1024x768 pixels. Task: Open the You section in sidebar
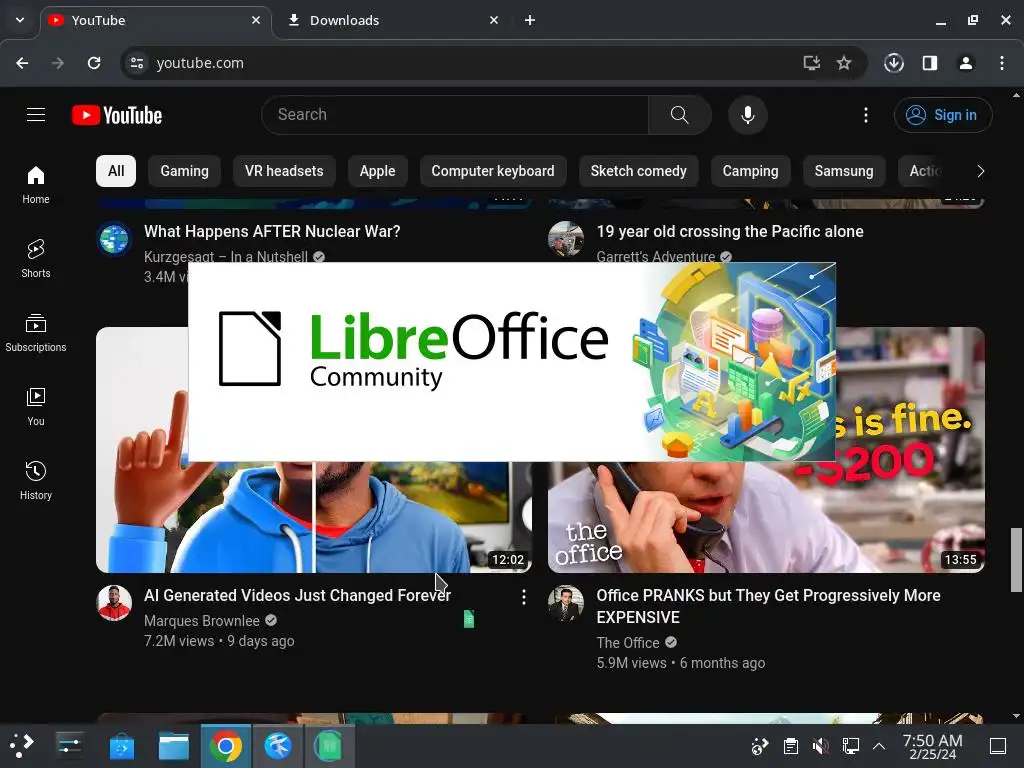point(36,407)
